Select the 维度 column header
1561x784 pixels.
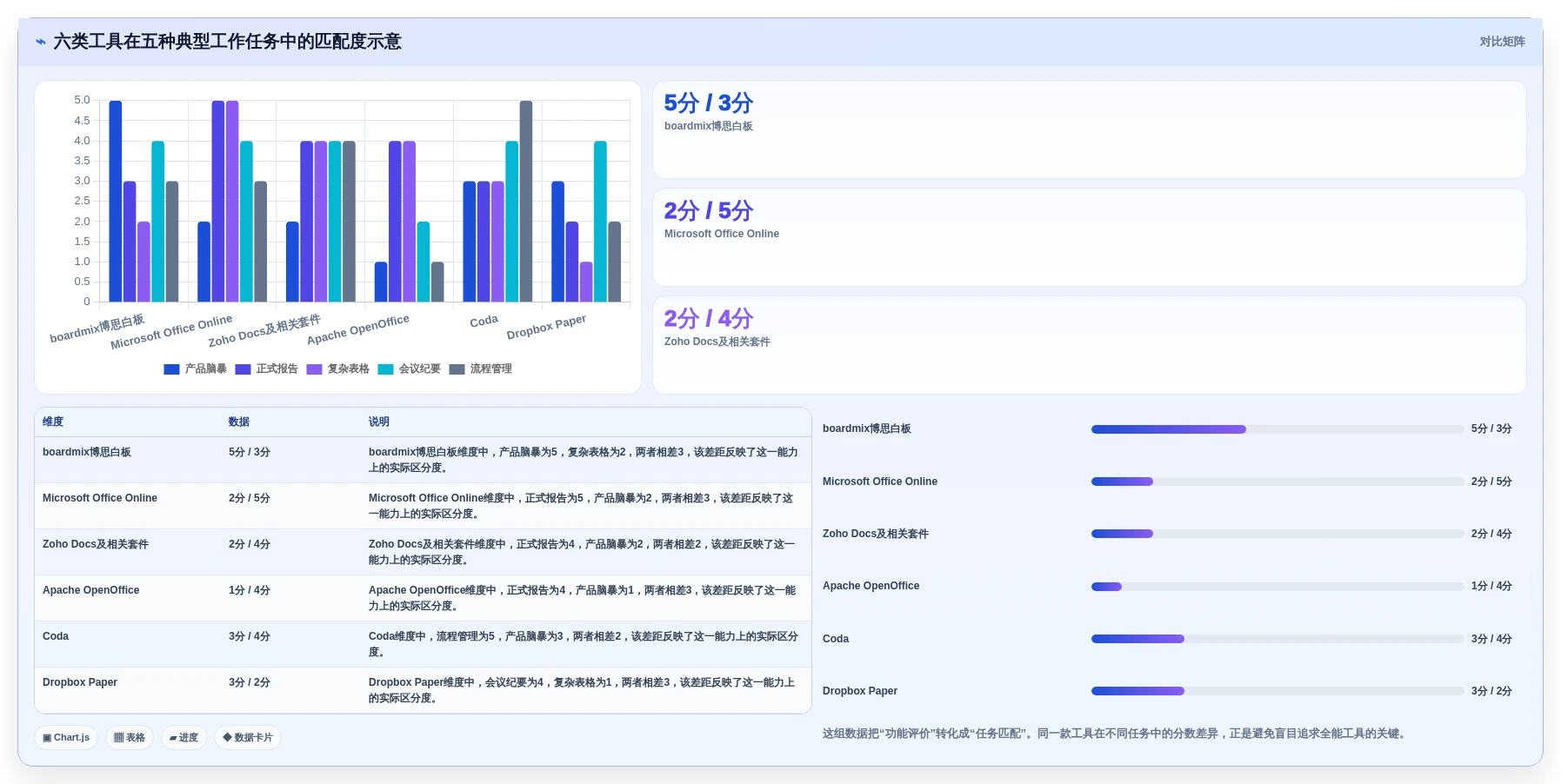53,422
